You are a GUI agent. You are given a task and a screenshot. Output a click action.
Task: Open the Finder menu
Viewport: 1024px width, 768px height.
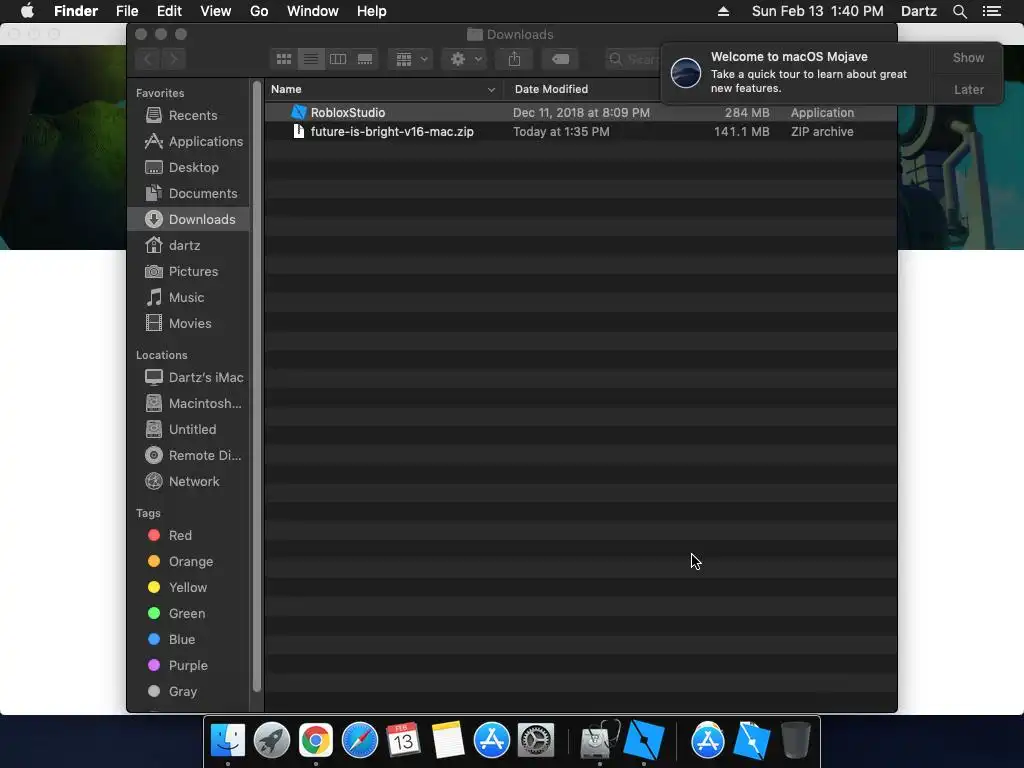coord(76,11)
